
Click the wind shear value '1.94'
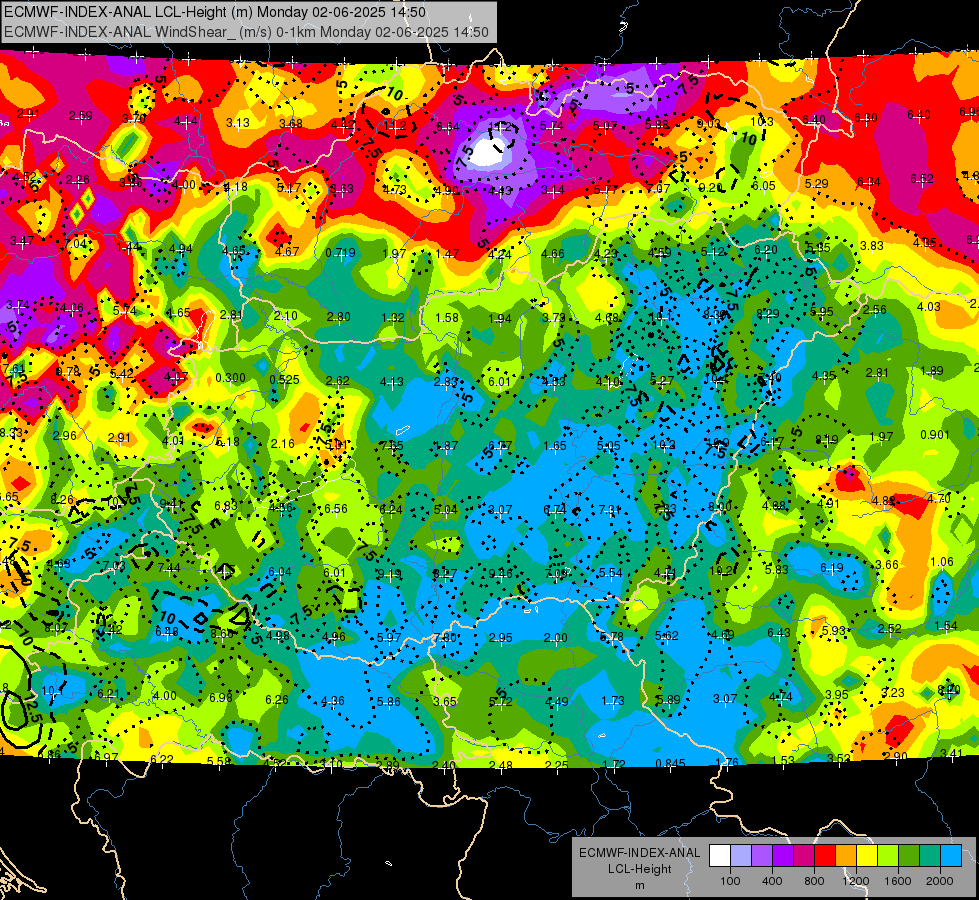coord(500,319)
